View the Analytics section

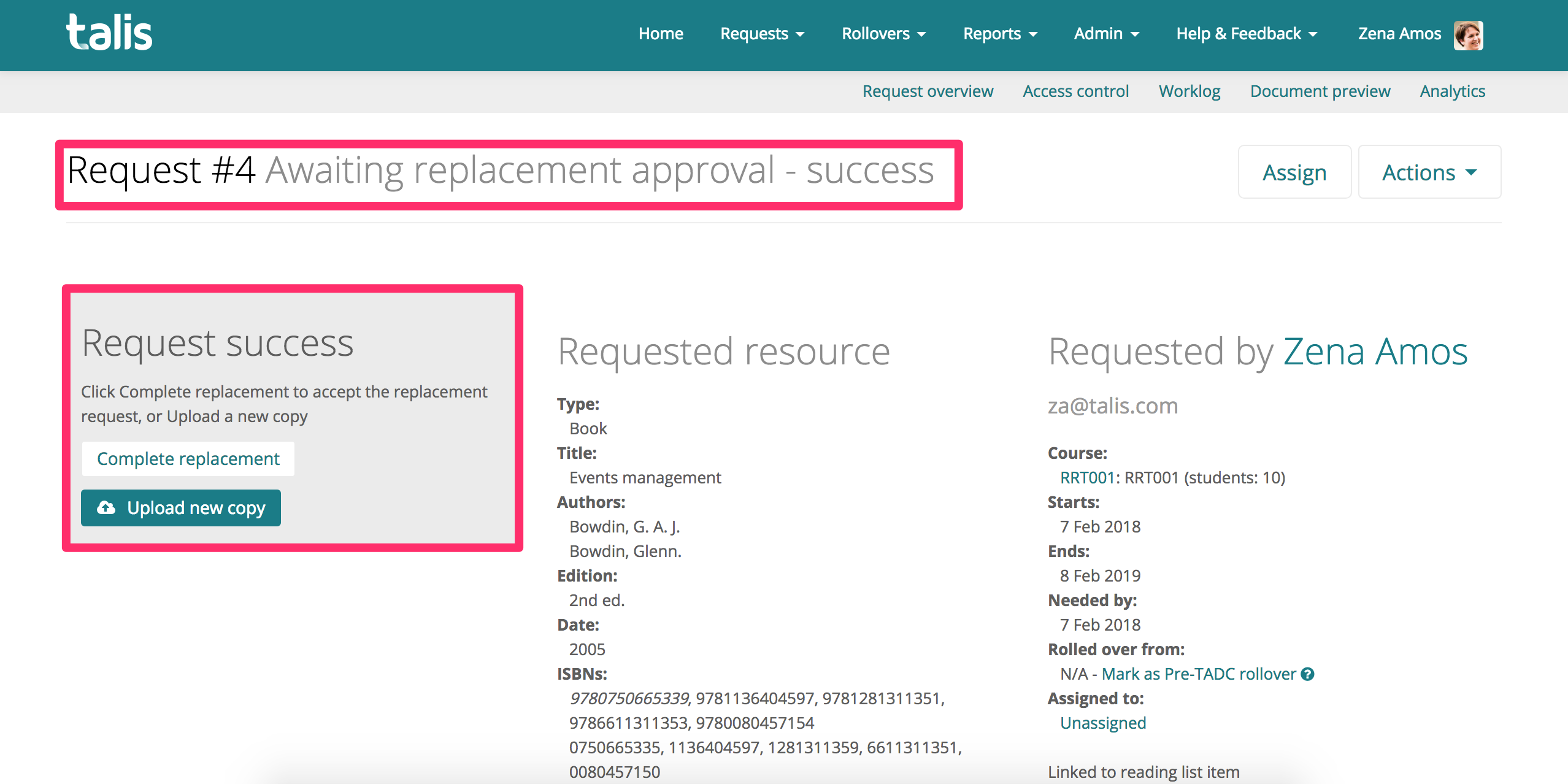[x=1453, y=91]
